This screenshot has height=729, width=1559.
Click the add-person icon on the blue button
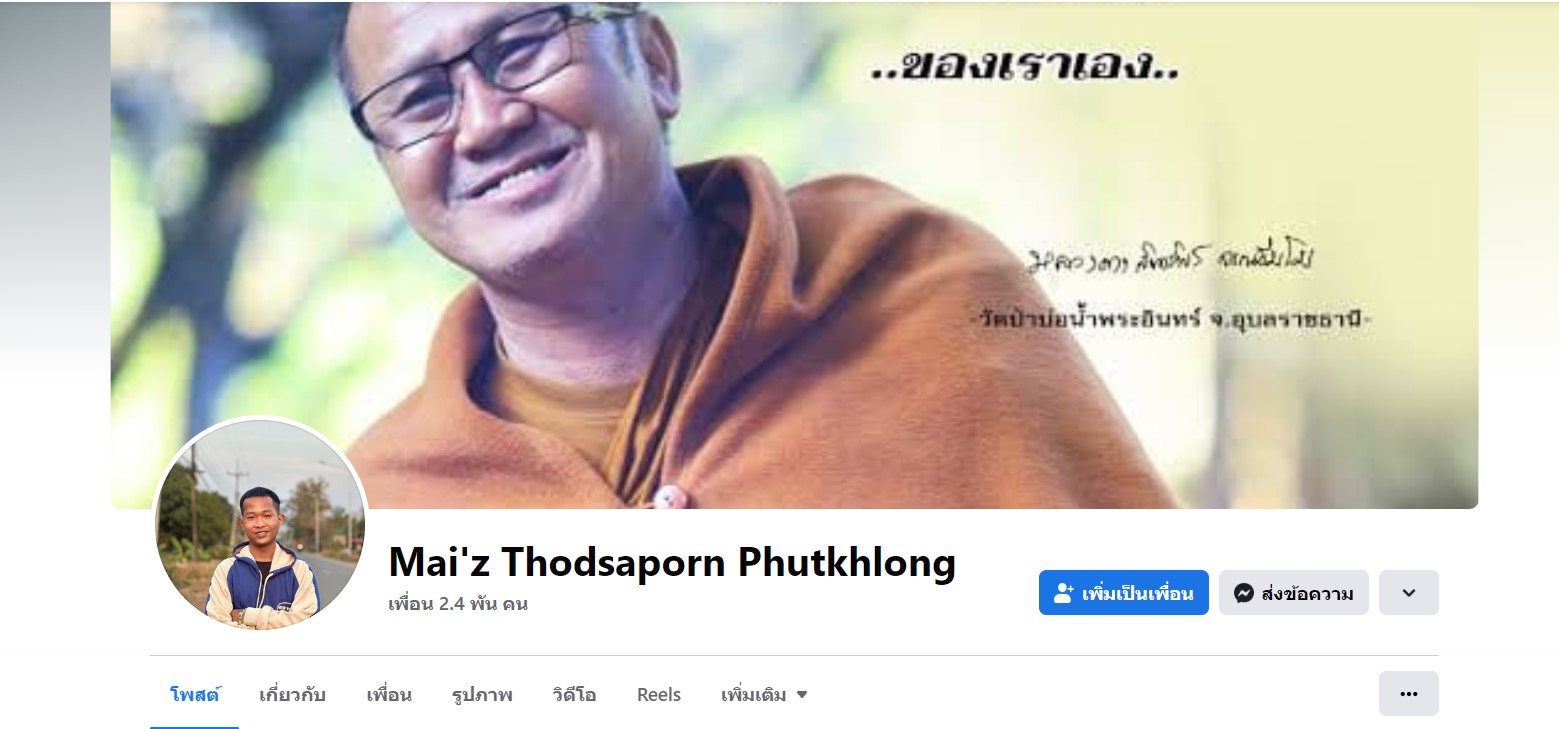click(1064, 593)
